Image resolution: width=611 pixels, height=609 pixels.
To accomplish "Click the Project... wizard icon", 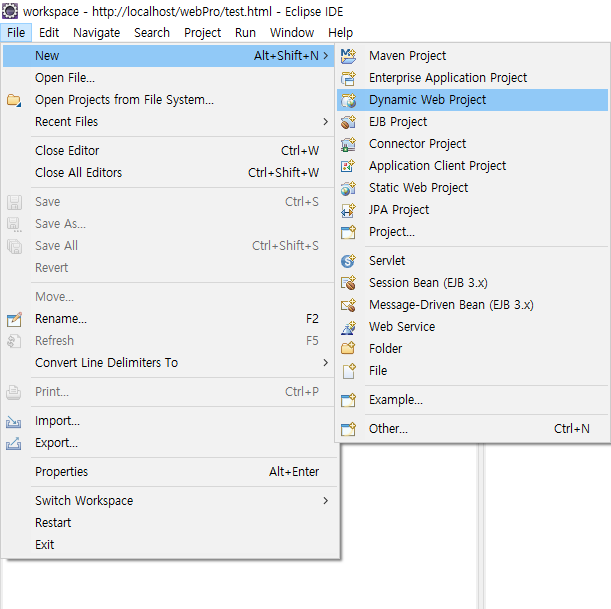I will click(348, 232).
